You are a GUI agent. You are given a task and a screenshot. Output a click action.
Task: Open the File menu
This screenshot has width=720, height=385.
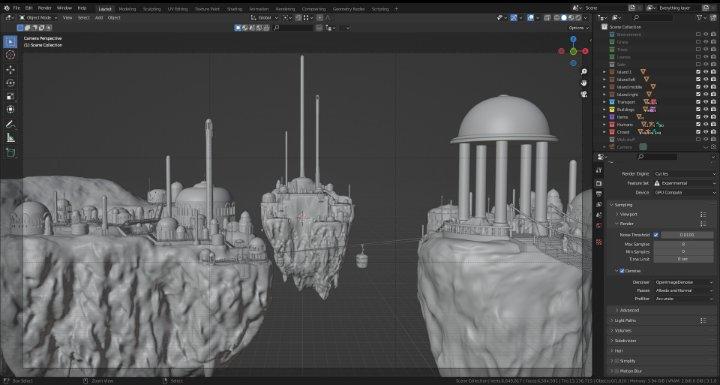17,8
